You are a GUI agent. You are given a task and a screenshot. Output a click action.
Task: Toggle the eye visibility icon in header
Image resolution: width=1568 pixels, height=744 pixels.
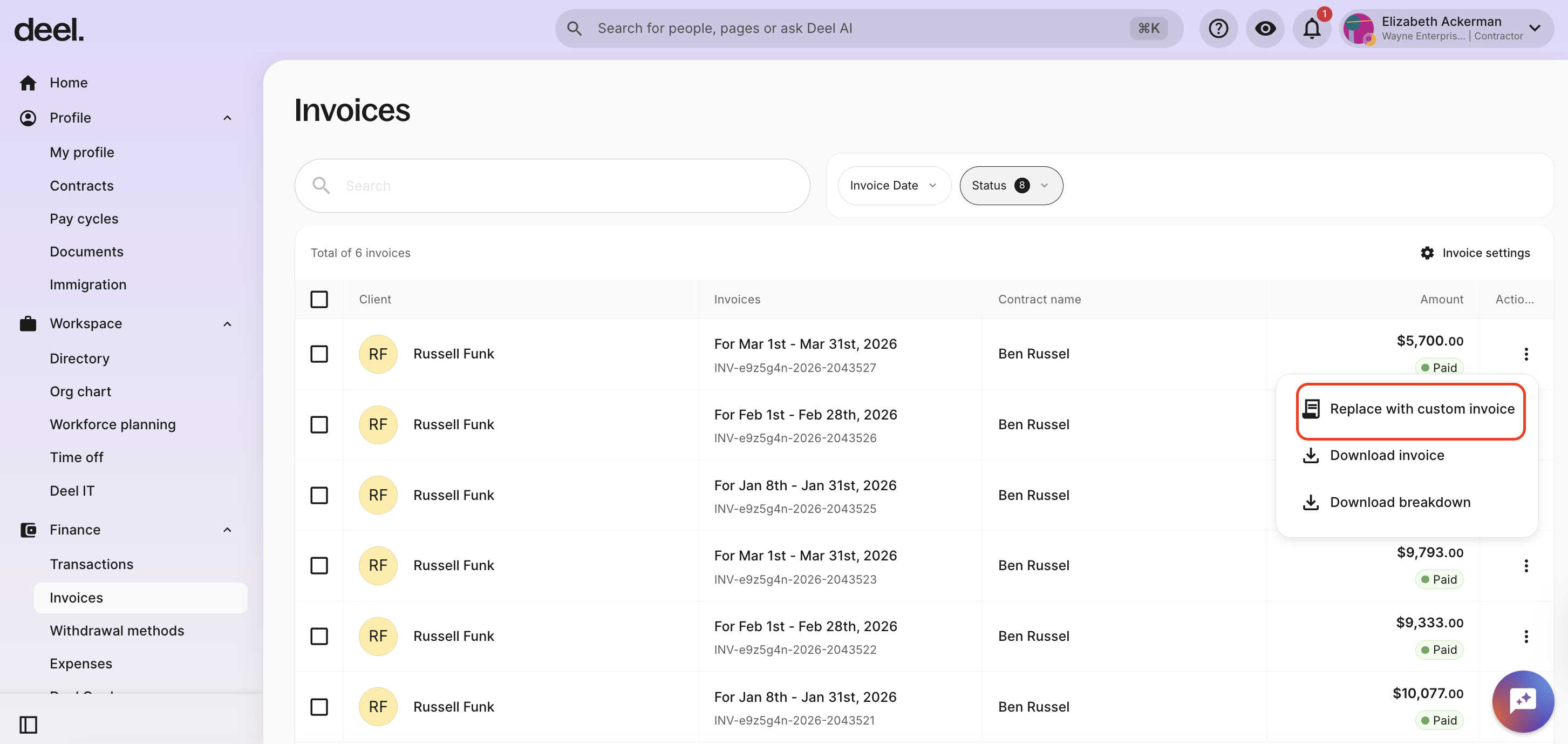(1265, 29)
